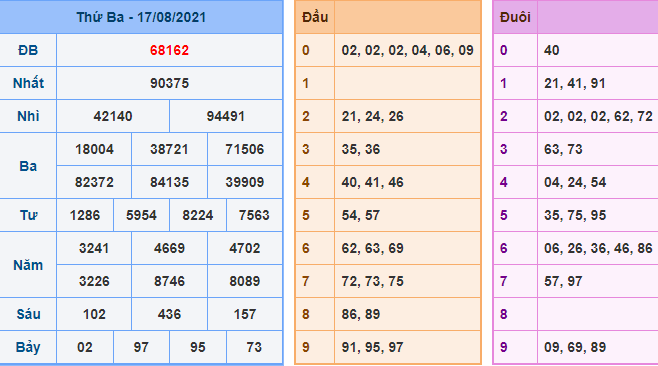658x366 pixels.
Task: Select the Bảy prize number 73
Action: click(254, 348)
